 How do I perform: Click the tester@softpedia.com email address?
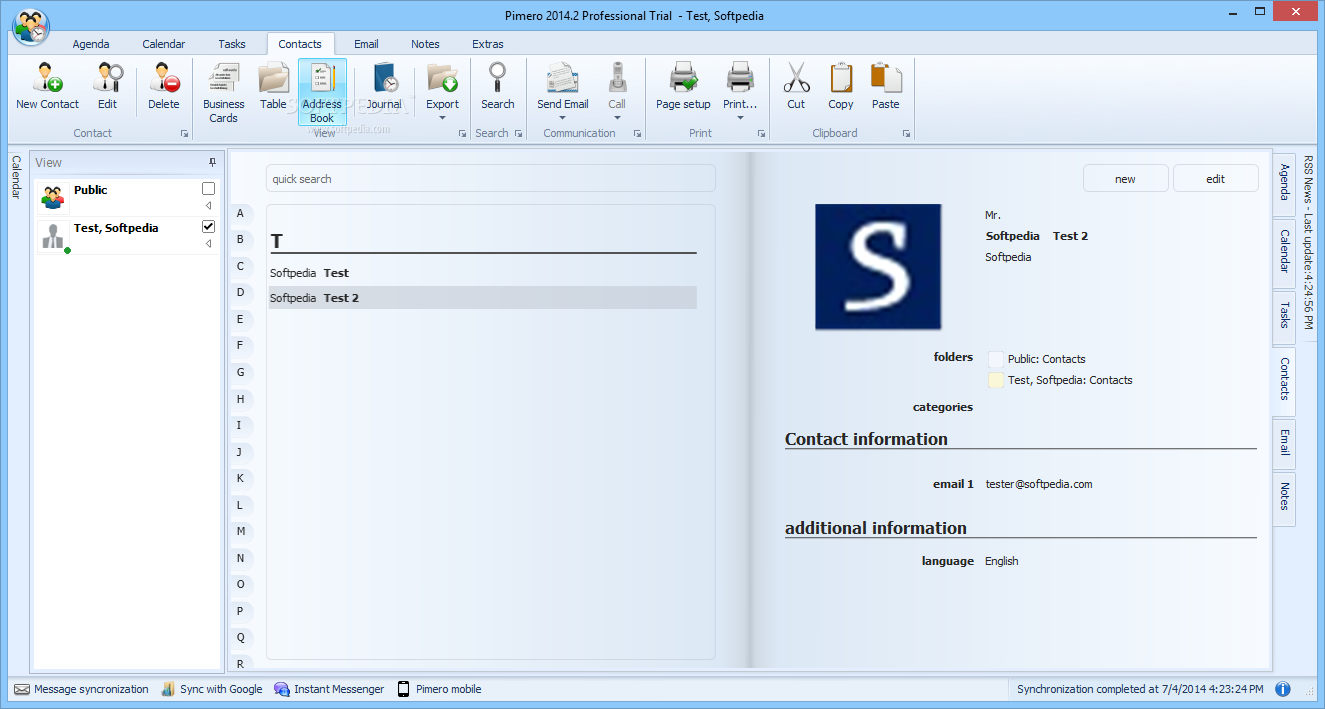tap(1038, 484)
